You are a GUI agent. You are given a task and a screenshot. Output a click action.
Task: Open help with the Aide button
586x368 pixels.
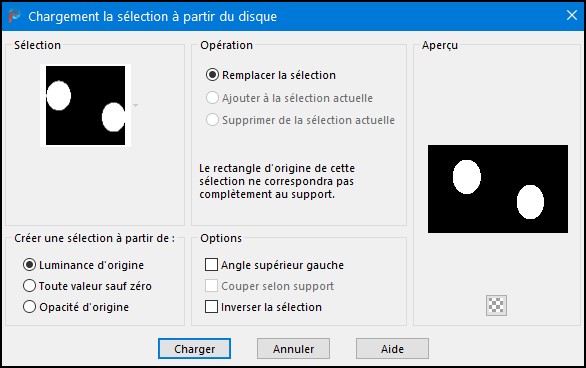(392, 349)
